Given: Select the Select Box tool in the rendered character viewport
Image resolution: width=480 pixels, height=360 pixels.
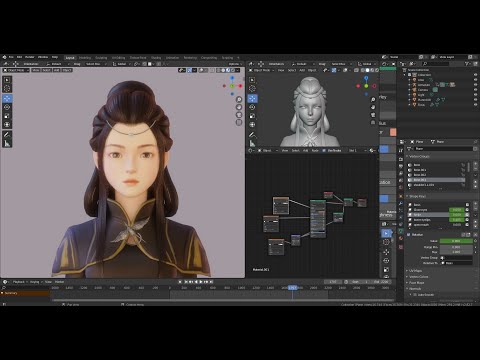Looking at the screenshot, I should [x=7, y=80].
